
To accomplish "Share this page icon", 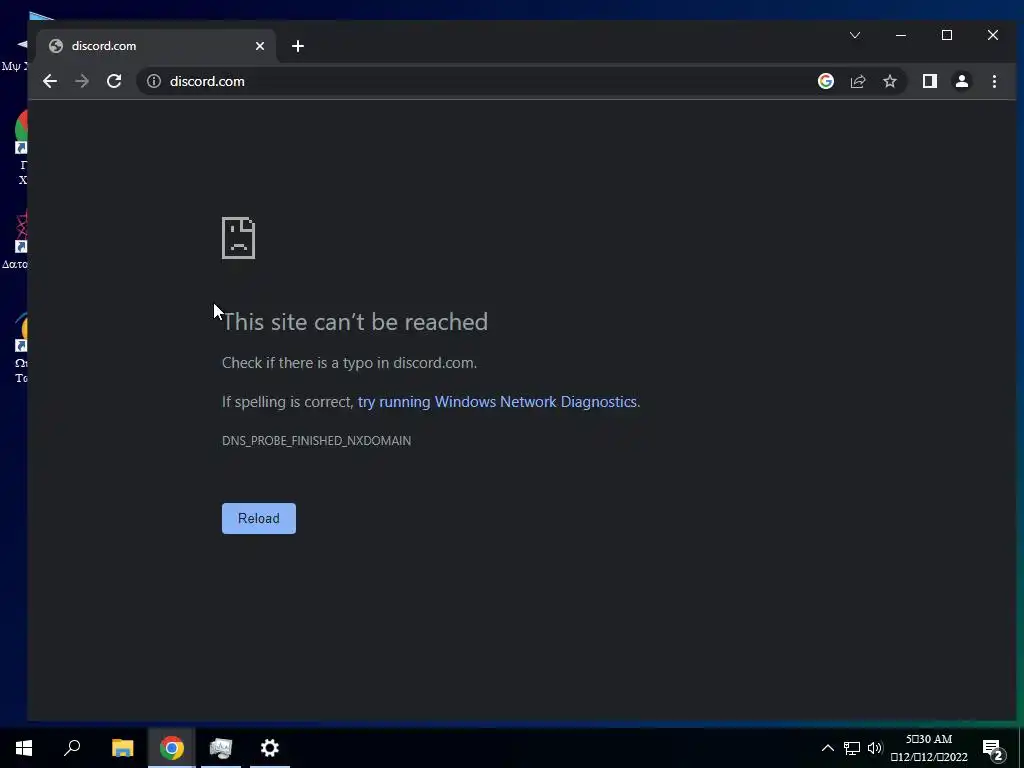I will (x=857, y=81).
